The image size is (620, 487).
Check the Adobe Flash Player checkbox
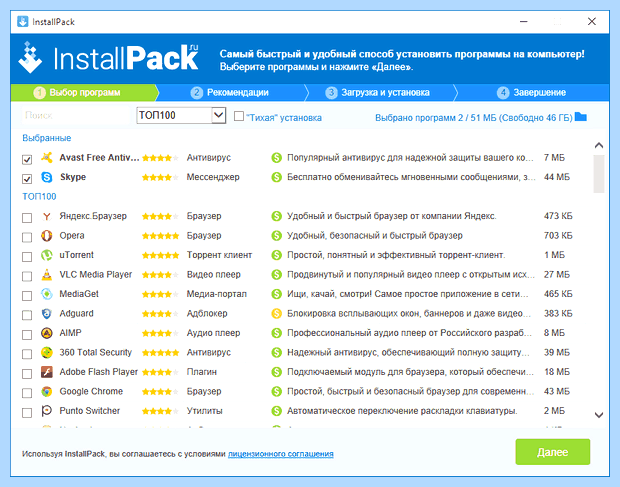tap(27, 374)
